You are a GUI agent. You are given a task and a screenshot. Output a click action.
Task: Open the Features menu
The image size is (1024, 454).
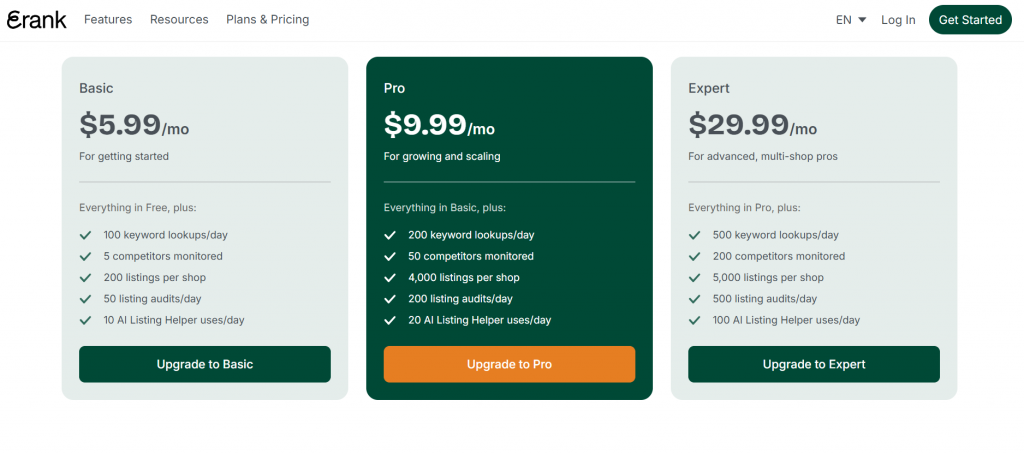click(x=108, y=20)
